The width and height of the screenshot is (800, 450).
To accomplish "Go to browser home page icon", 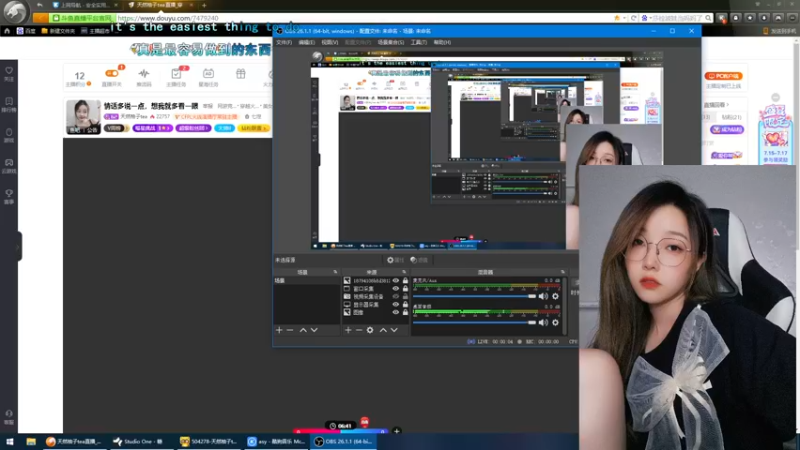I will [x=7, y=31].
